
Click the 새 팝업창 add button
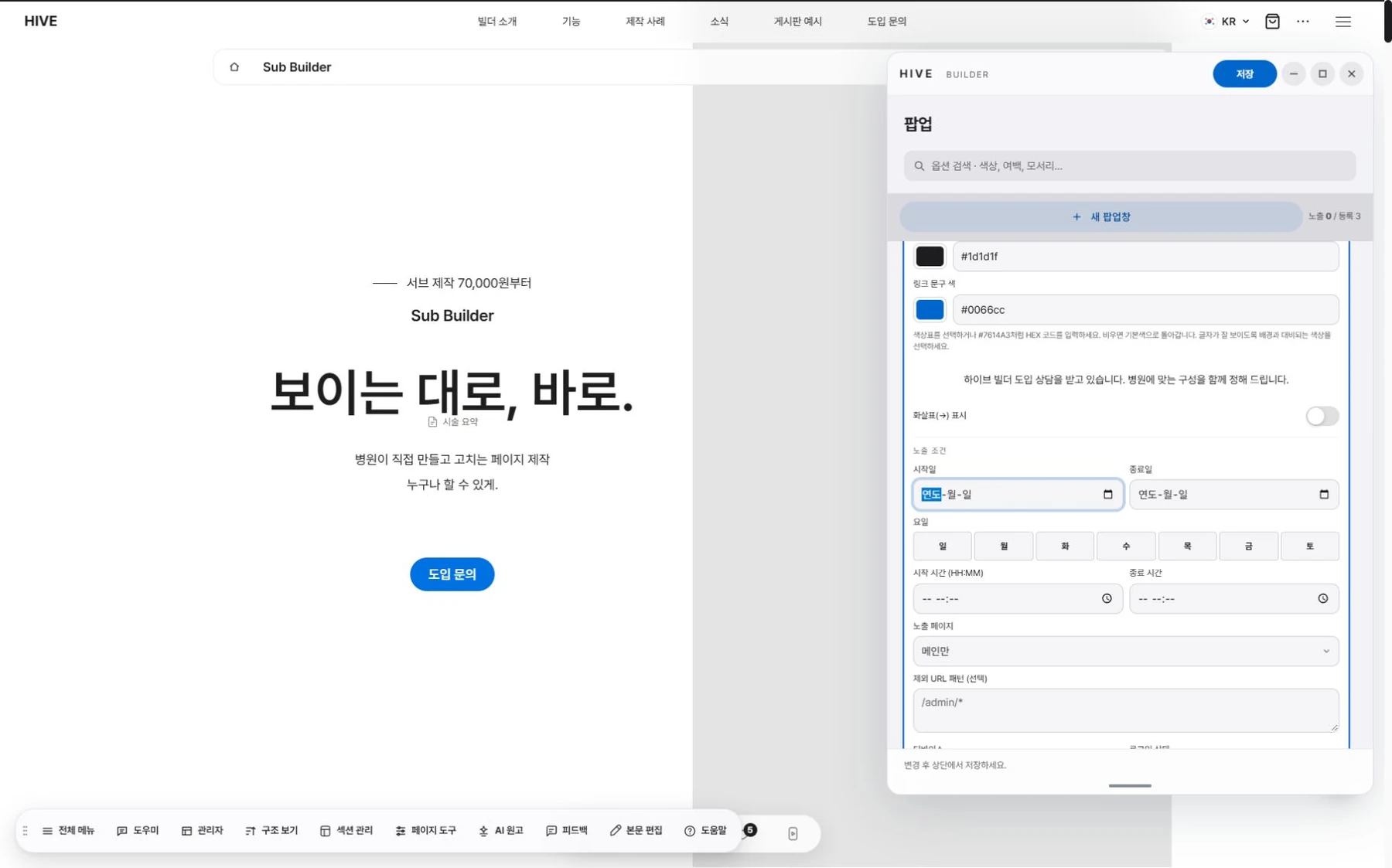tap(1101, 217)
